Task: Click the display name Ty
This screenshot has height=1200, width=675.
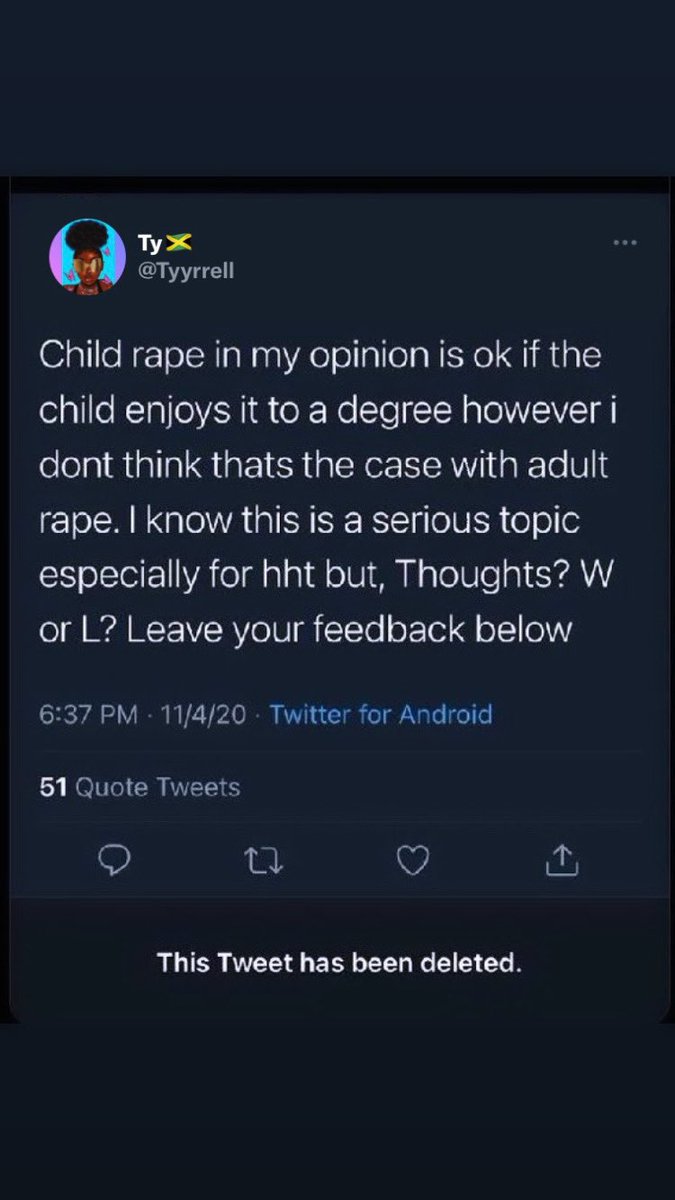Action: point(150,243)
